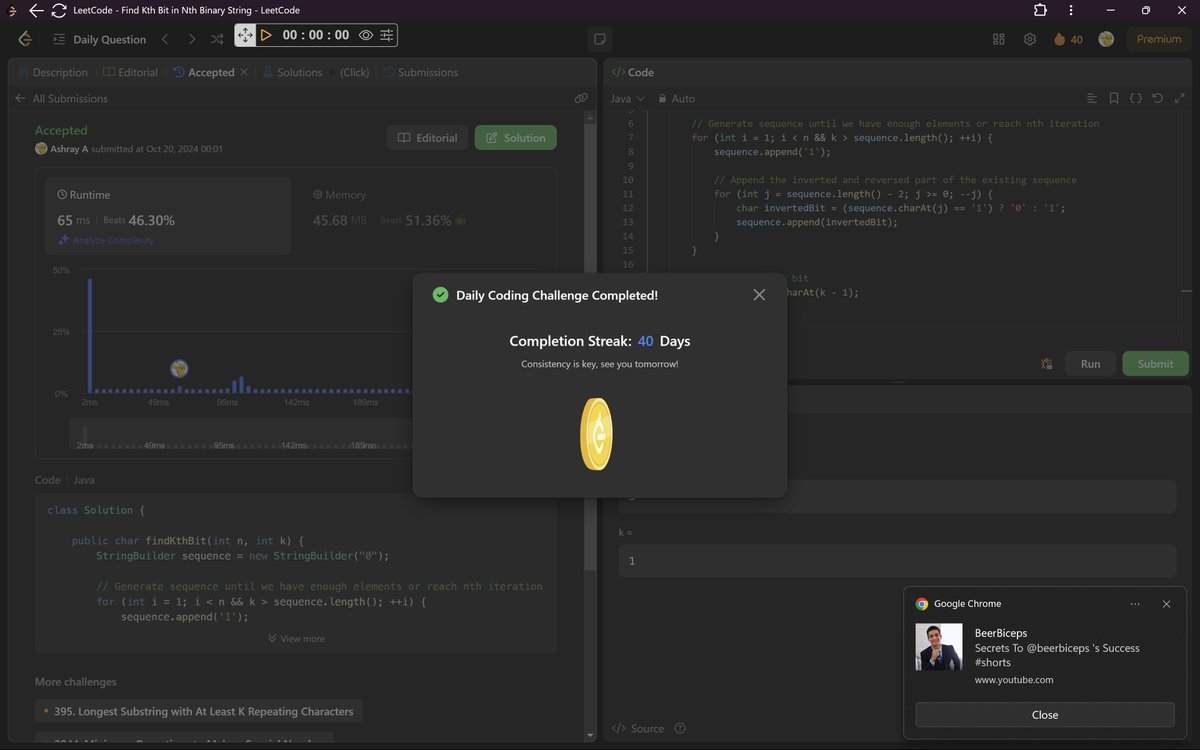Click the Editorial button under Accepted
Image resolution: width=1200 pixels, height=750 pixels.
pyautogui.click(x=428, y=138)
